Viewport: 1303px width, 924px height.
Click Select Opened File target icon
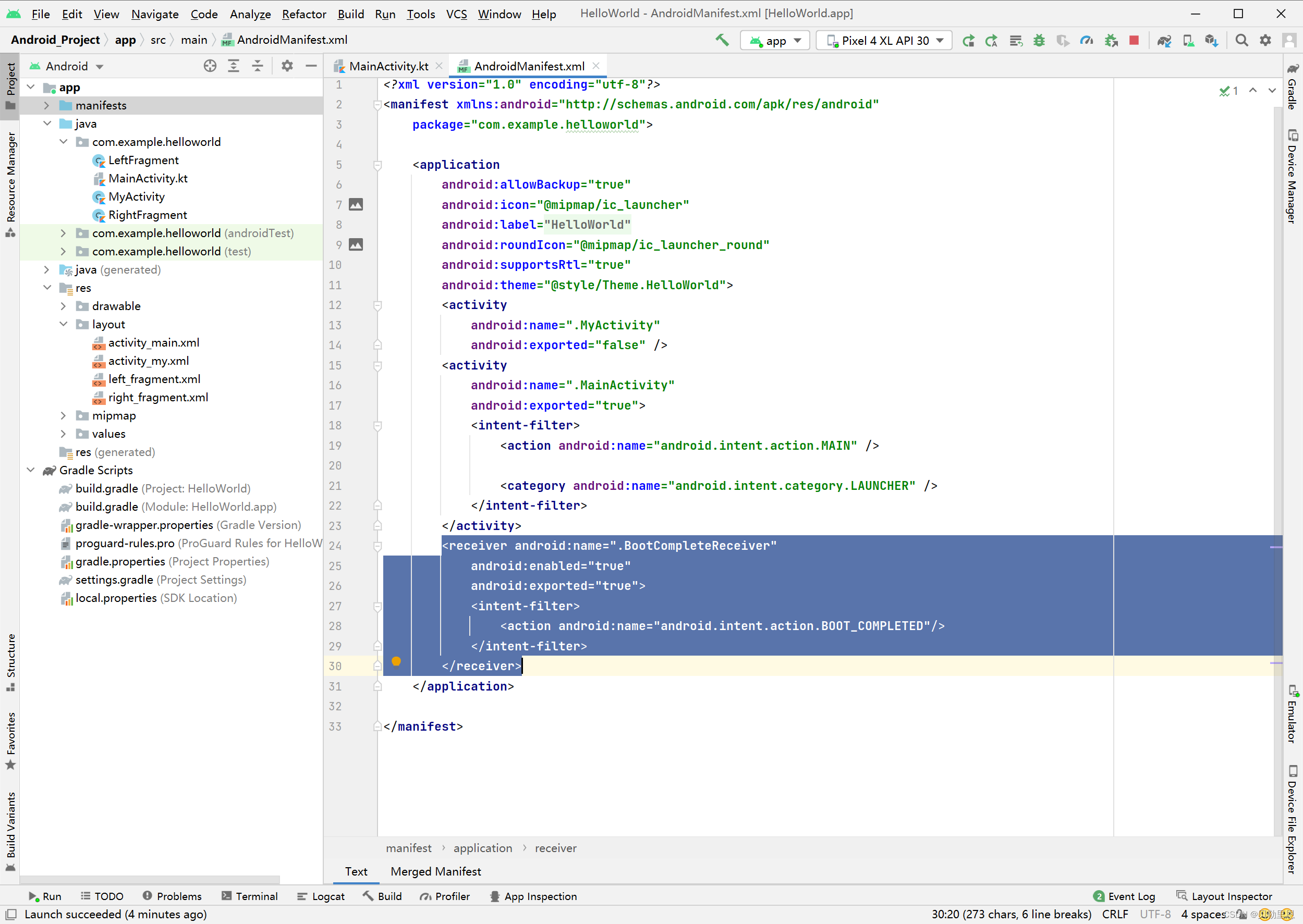pos(210,66)
